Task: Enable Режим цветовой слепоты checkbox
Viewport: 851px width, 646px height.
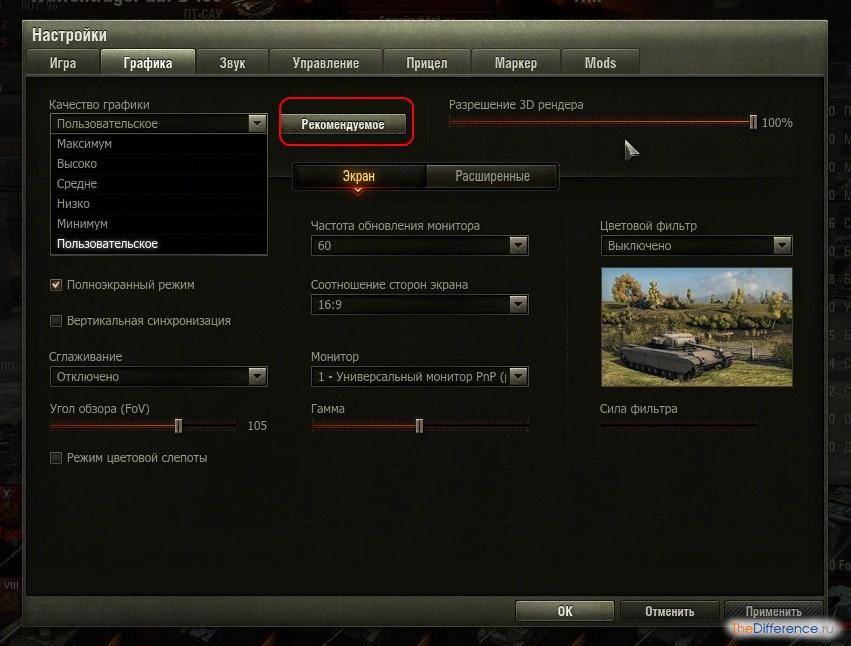Action: (57, 458)
